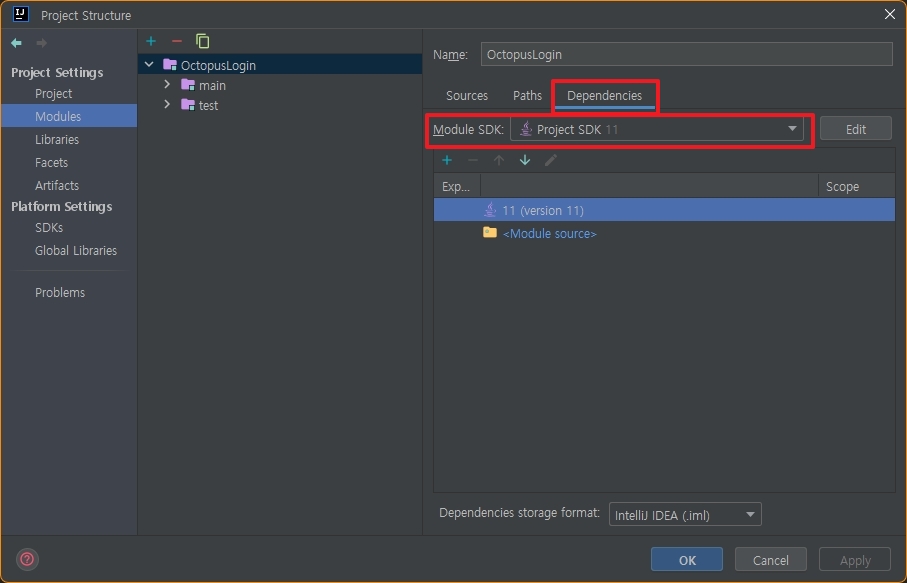Click the IntelliJ logo in title bar

21,14
